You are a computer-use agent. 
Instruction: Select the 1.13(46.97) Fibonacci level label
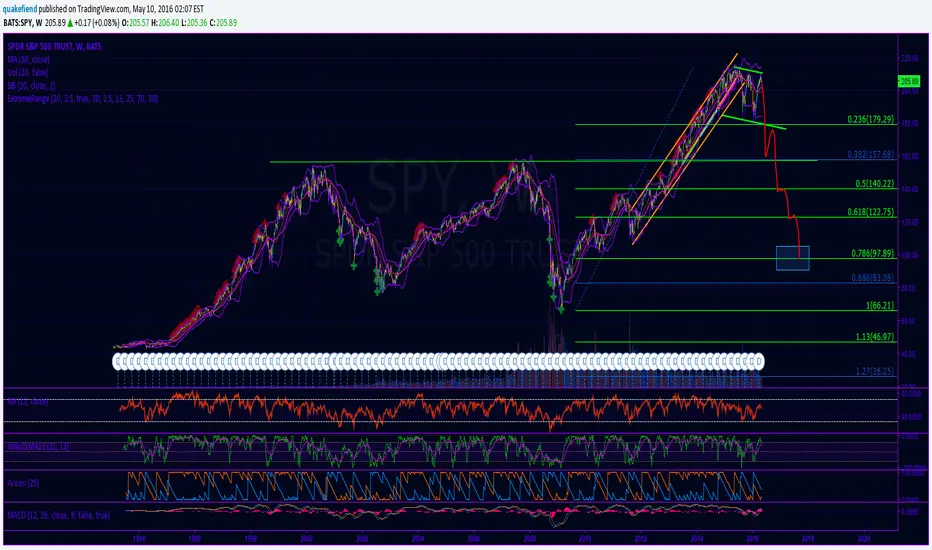(x=875, y=337)
